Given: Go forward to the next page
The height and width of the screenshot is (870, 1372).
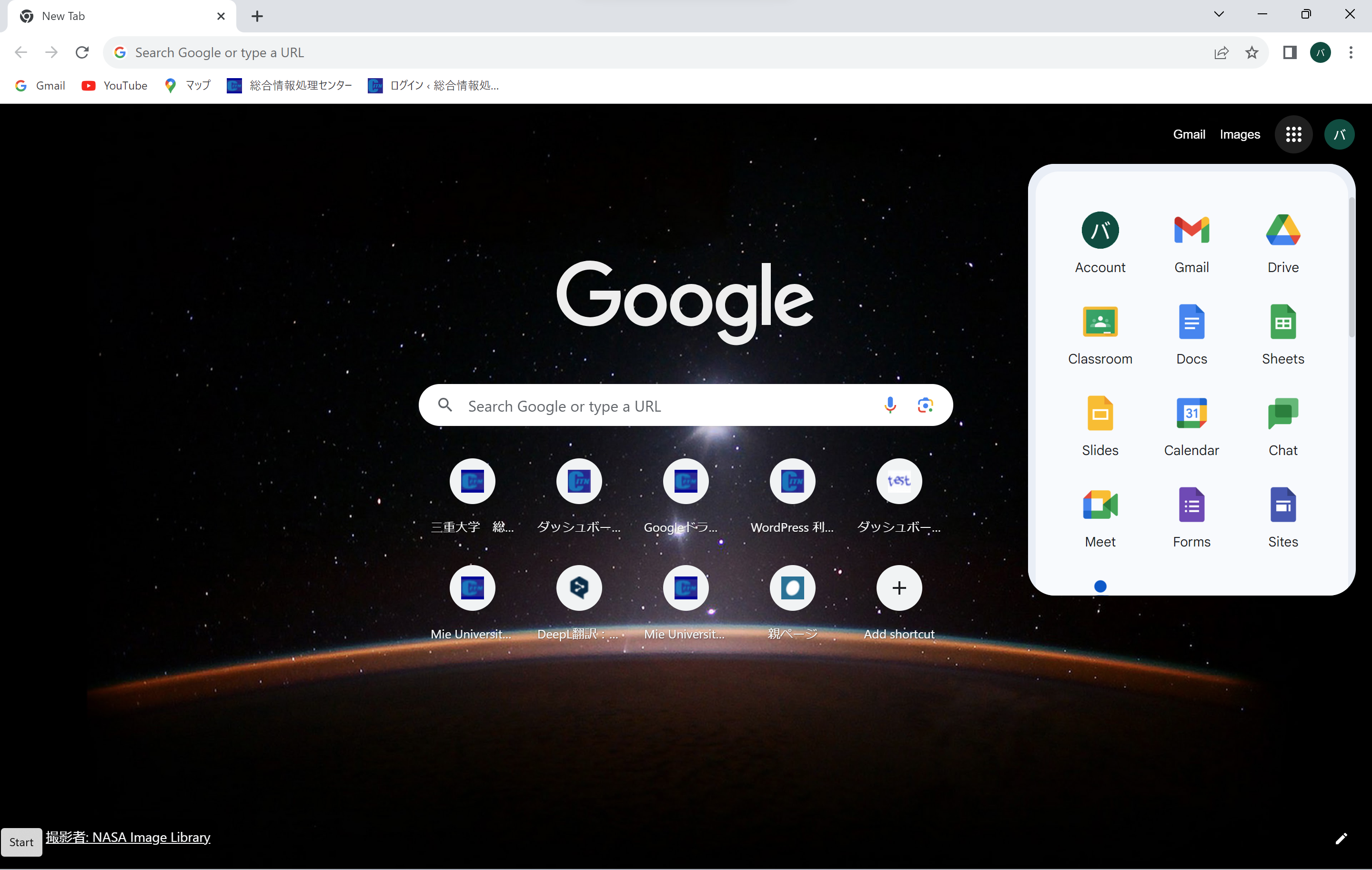Looking at the screenshot, I should 51,52.
